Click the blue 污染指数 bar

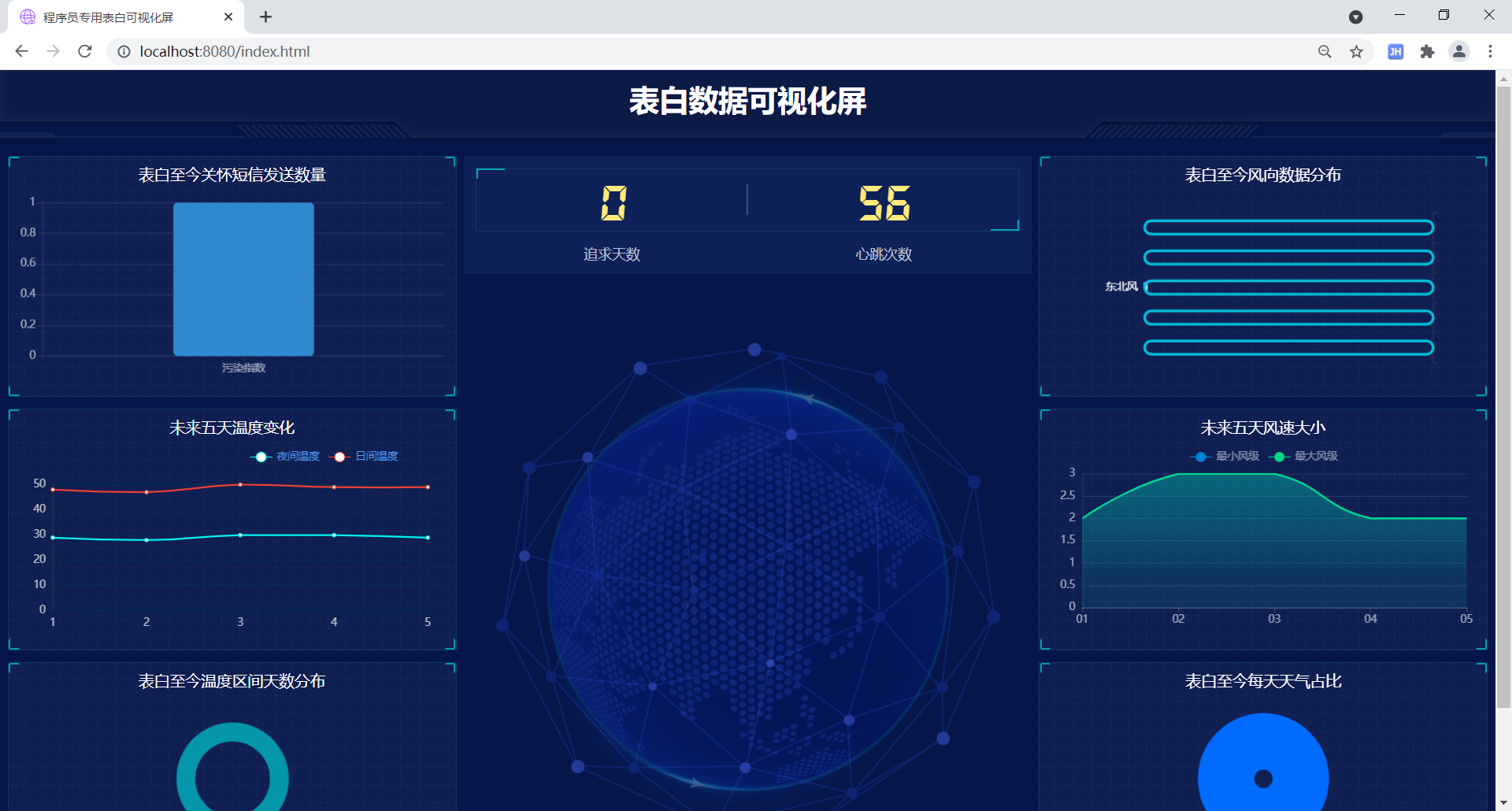(243, 280)
